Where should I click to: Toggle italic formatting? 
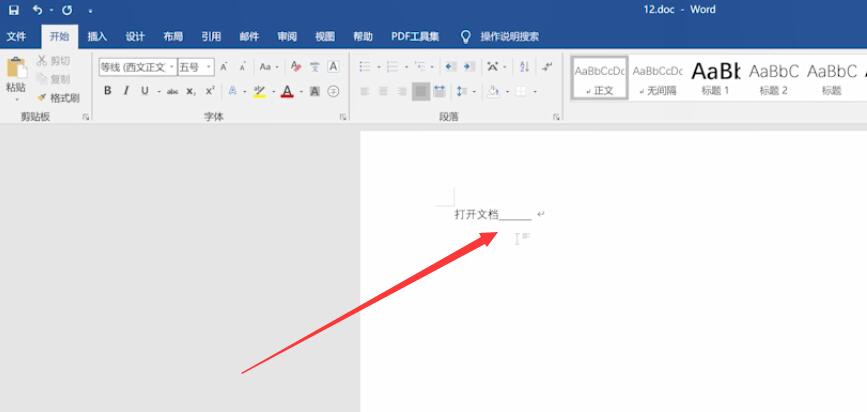click(126, 91)
